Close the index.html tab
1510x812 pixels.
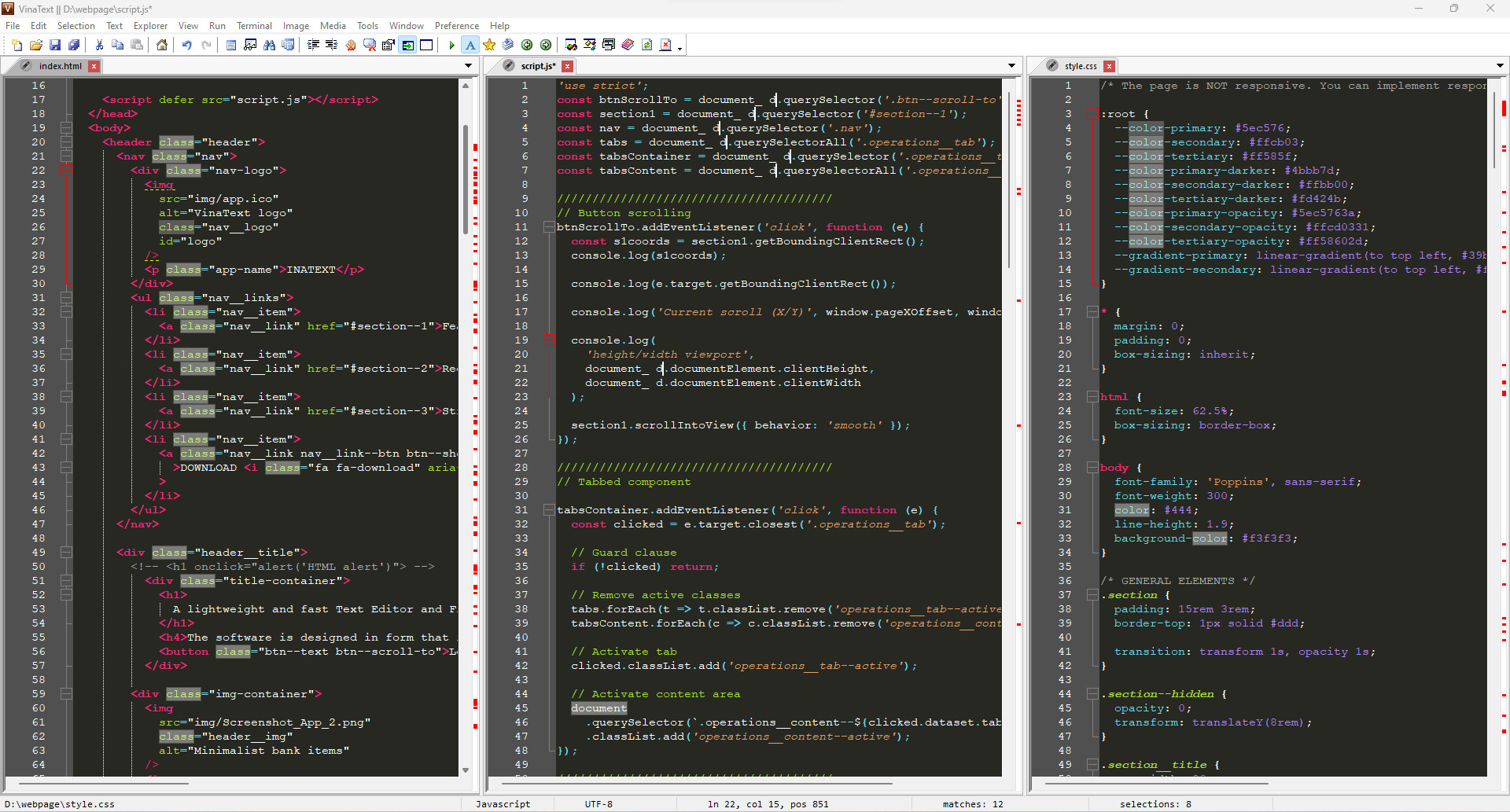click(x=94, y=66)
